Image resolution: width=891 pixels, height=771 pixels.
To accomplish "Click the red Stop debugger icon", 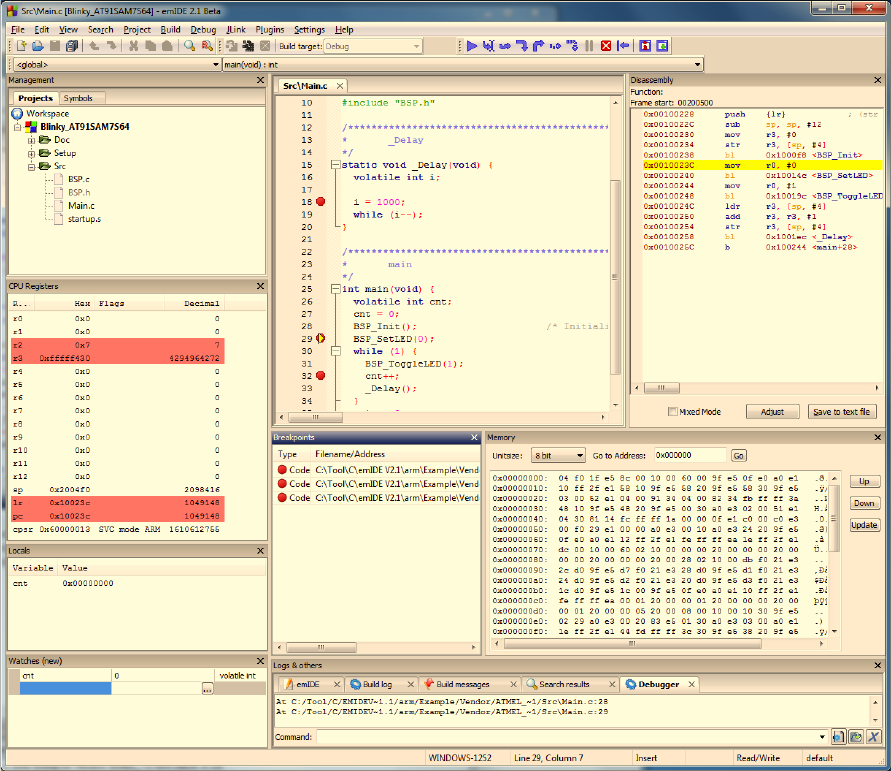I will click(x=606, y=46).
